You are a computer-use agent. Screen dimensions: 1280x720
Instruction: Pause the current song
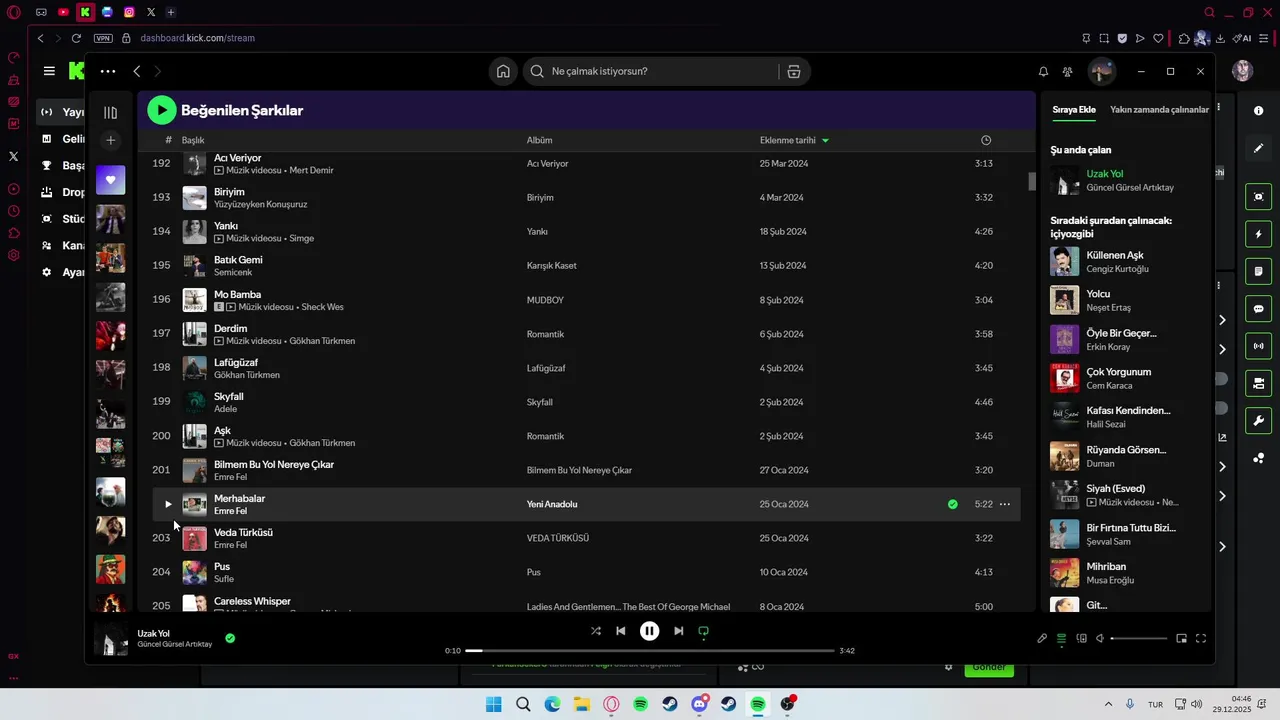point(649,631)
